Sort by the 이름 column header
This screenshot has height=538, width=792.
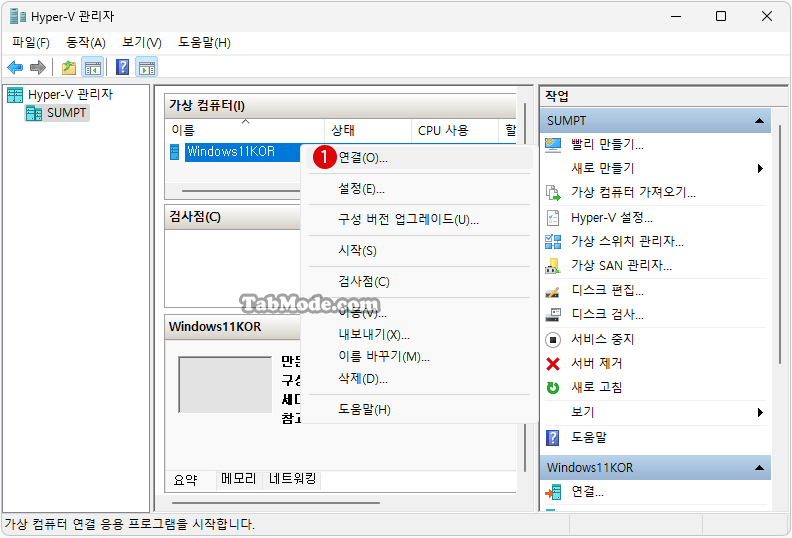click(244, 130)
